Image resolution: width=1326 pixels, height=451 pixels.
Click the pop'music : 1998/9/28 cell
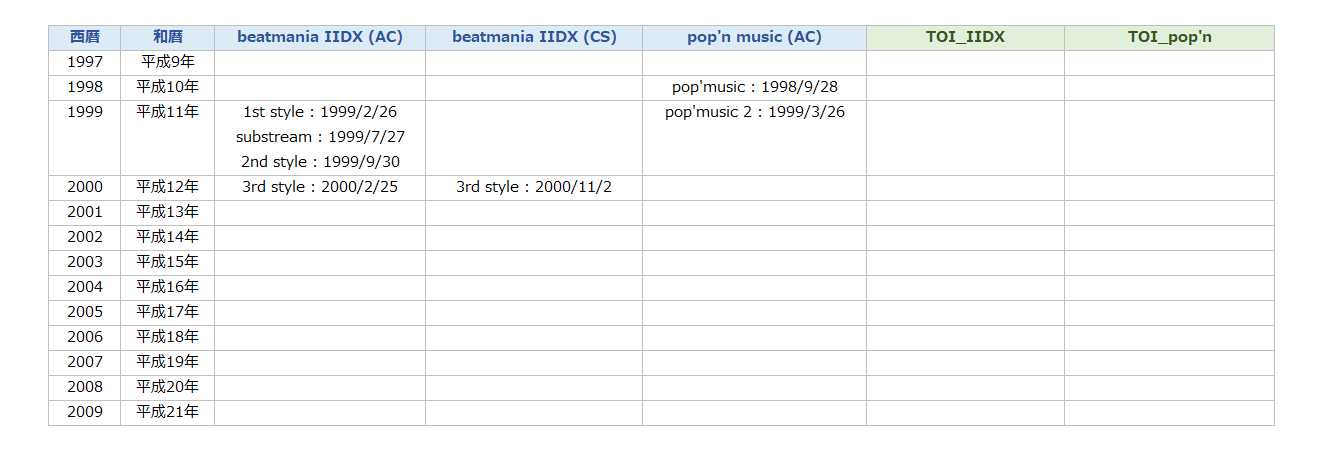click(755, 88)
